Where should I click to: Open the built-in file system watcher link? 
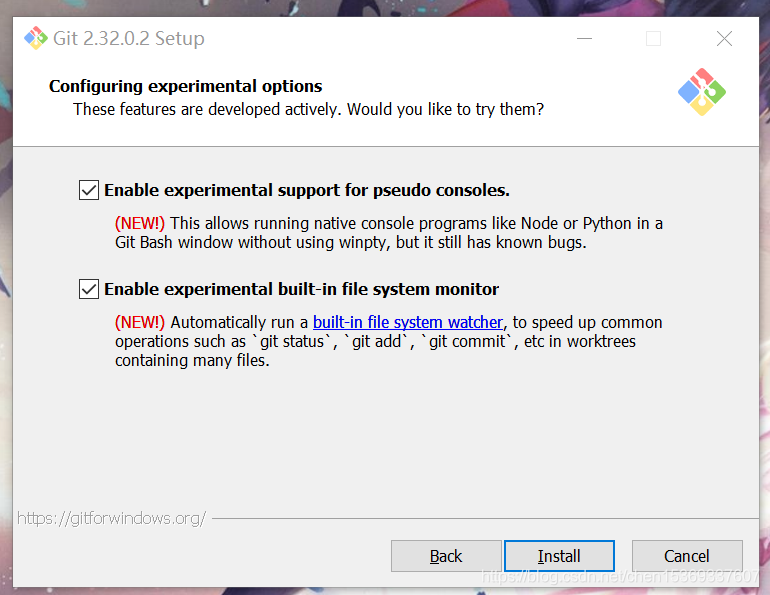pos(407,322)
